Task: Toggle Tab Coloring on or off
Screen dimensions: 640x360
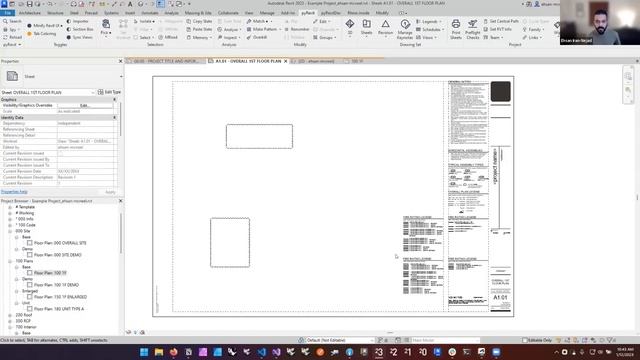Action: pyautogui.click(x=42, y=33)
